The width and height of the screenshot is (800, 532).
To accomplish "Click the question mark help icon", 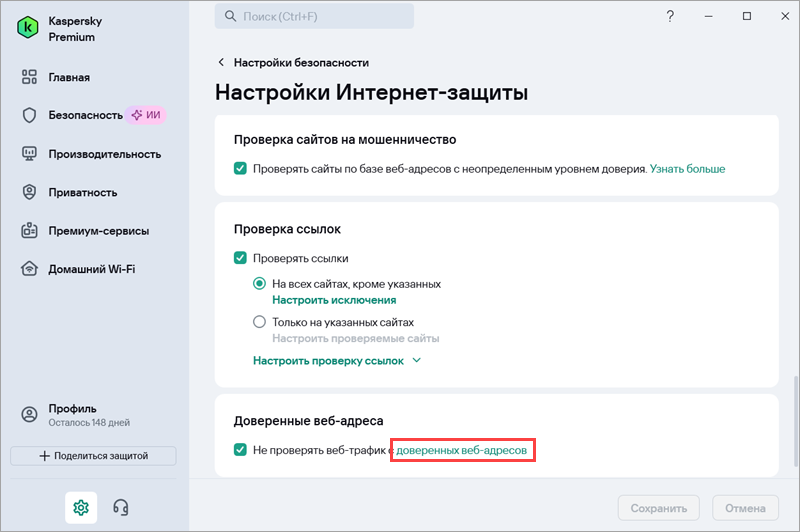I will coord(670,16).
